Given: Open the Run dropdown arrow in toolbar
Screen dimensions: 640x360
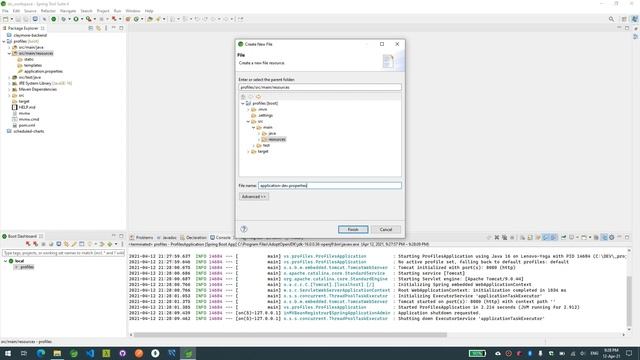Looking at the screenshot, I should coord(82,19).
